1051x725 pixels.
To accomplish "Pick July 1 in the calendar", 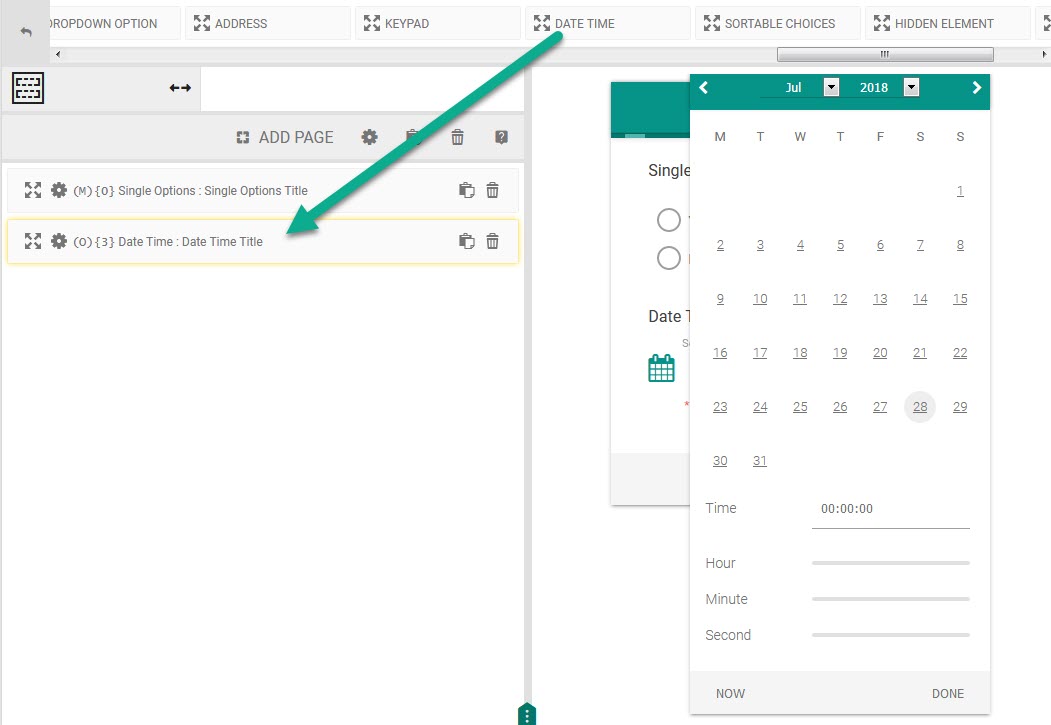I will (960, 191).
